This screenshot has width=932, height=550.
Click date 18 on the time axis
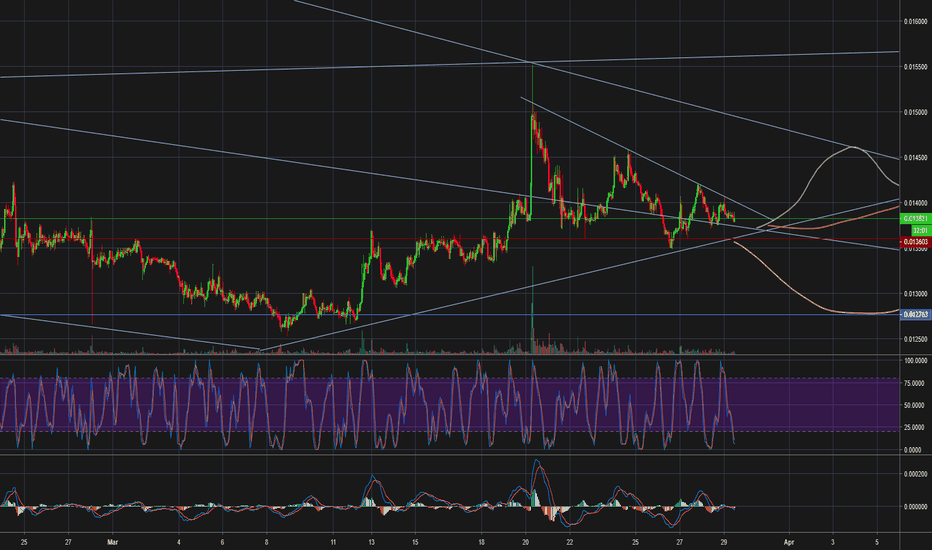(x=481, y=542)
